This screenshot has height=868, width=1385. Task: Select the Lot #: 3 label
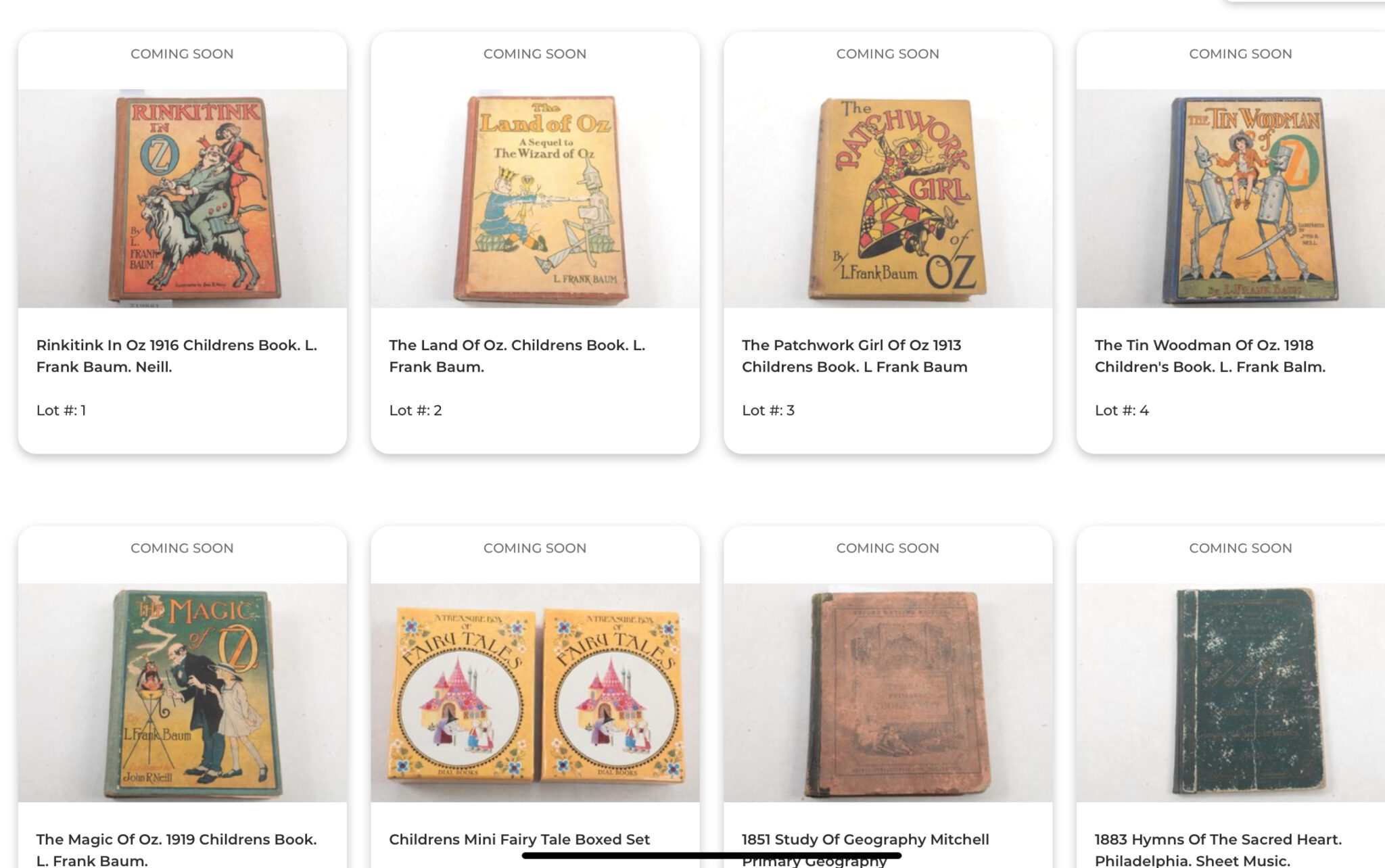tap(768, 410)
